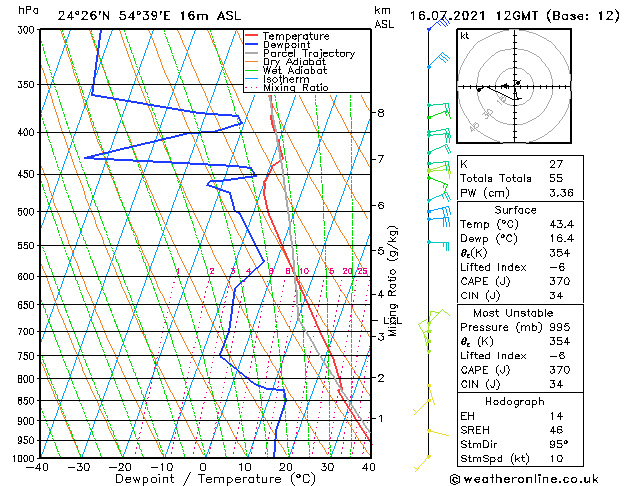Click the Isotherm legend entry
The width and height of the screenshot is (629, 486).
(x=277, y=79)
